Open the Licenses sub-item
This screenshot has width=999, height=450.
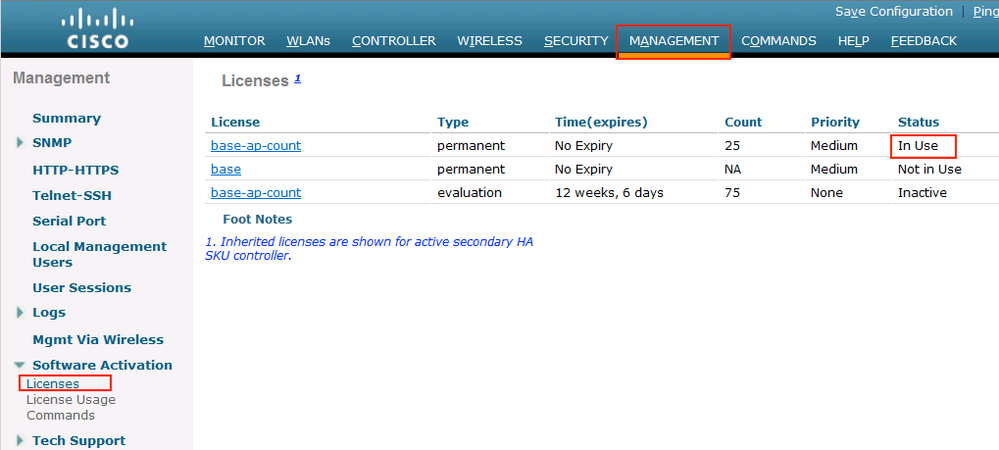(53, 384)
